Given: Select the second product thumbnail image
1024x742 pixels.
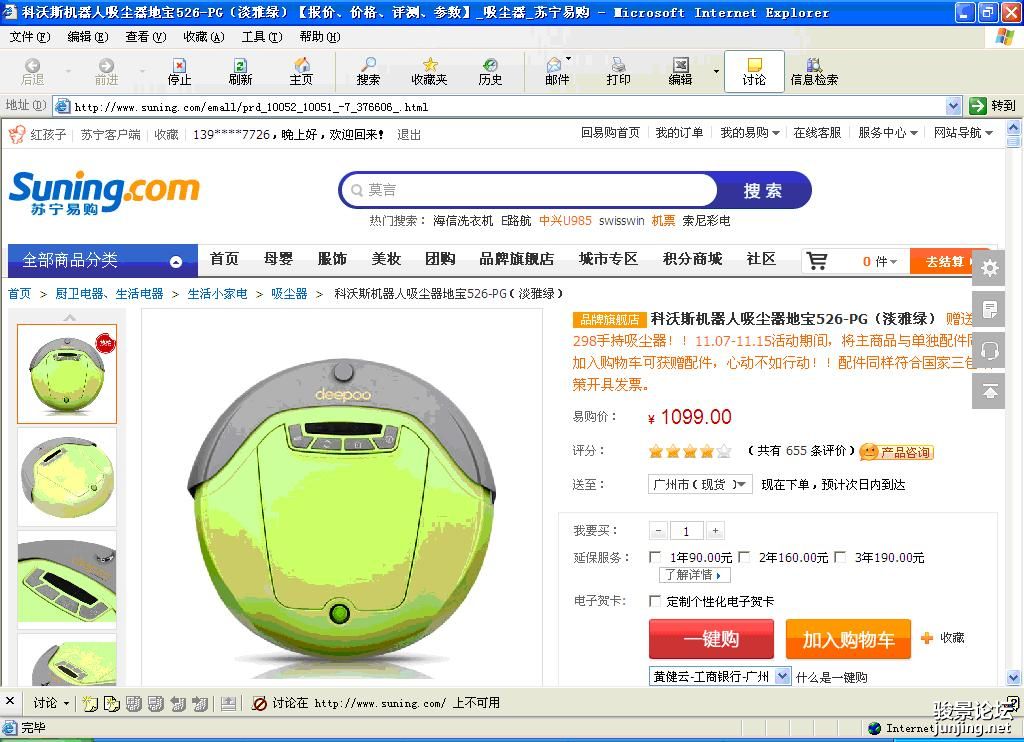Looking at the screenshot, I should 67,477.
